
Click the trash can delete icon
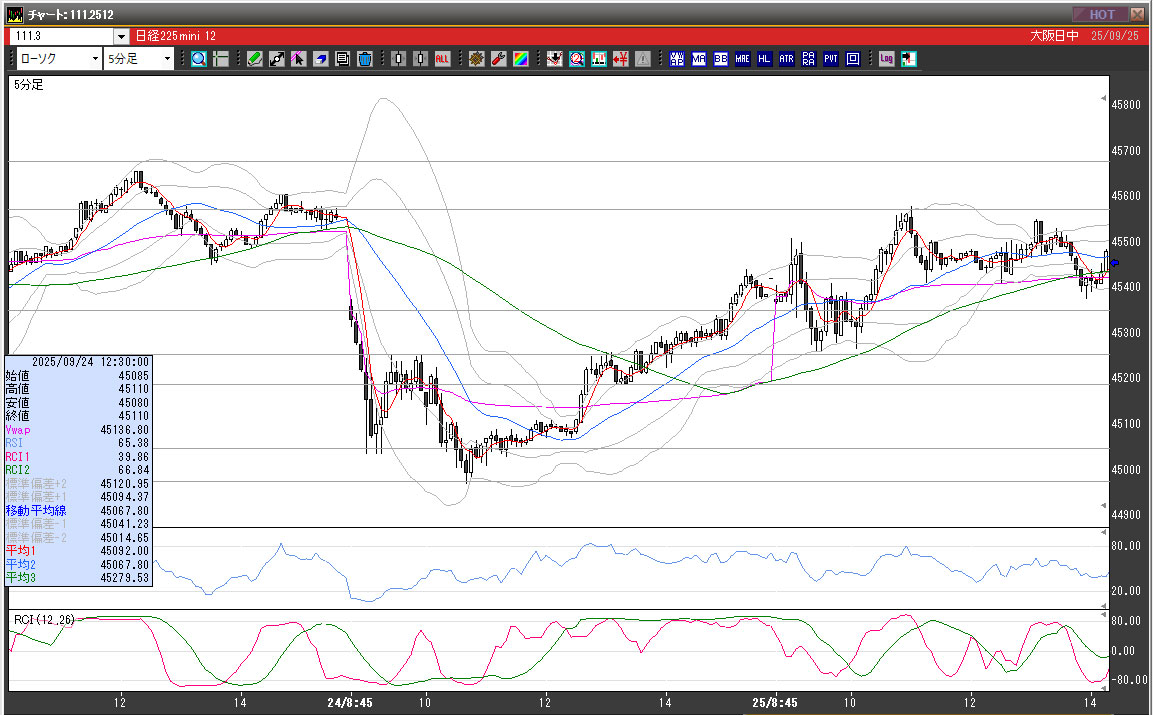(365, 59)
